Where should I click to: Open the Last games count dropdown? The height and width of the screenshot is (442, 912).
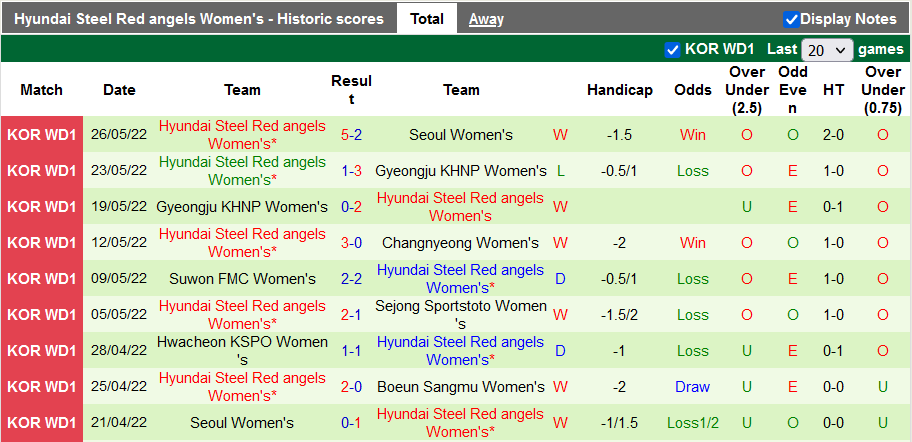(827, 49)
